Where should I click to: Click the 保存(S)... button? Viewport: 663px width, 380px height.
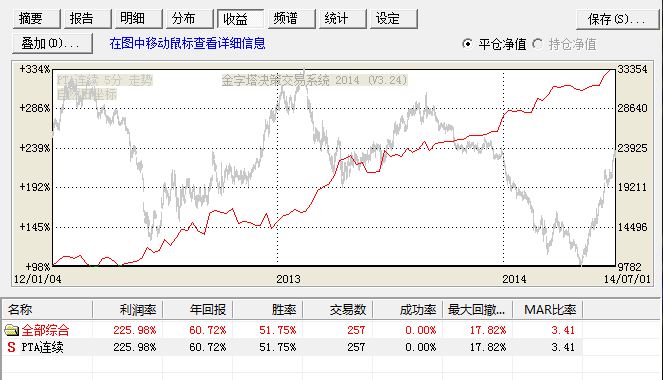(x=617, y=19)
